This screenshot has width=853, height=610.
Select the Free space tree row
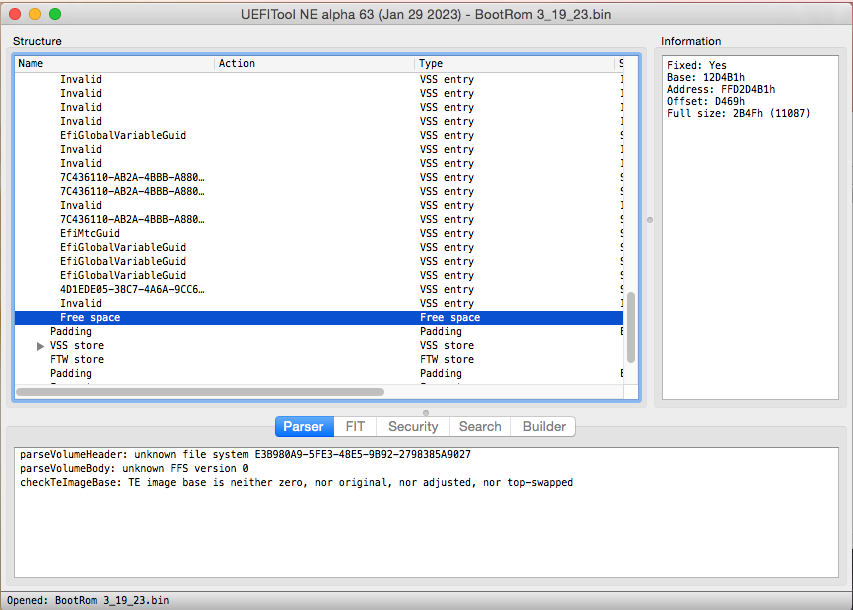click(x=319, y=318)
